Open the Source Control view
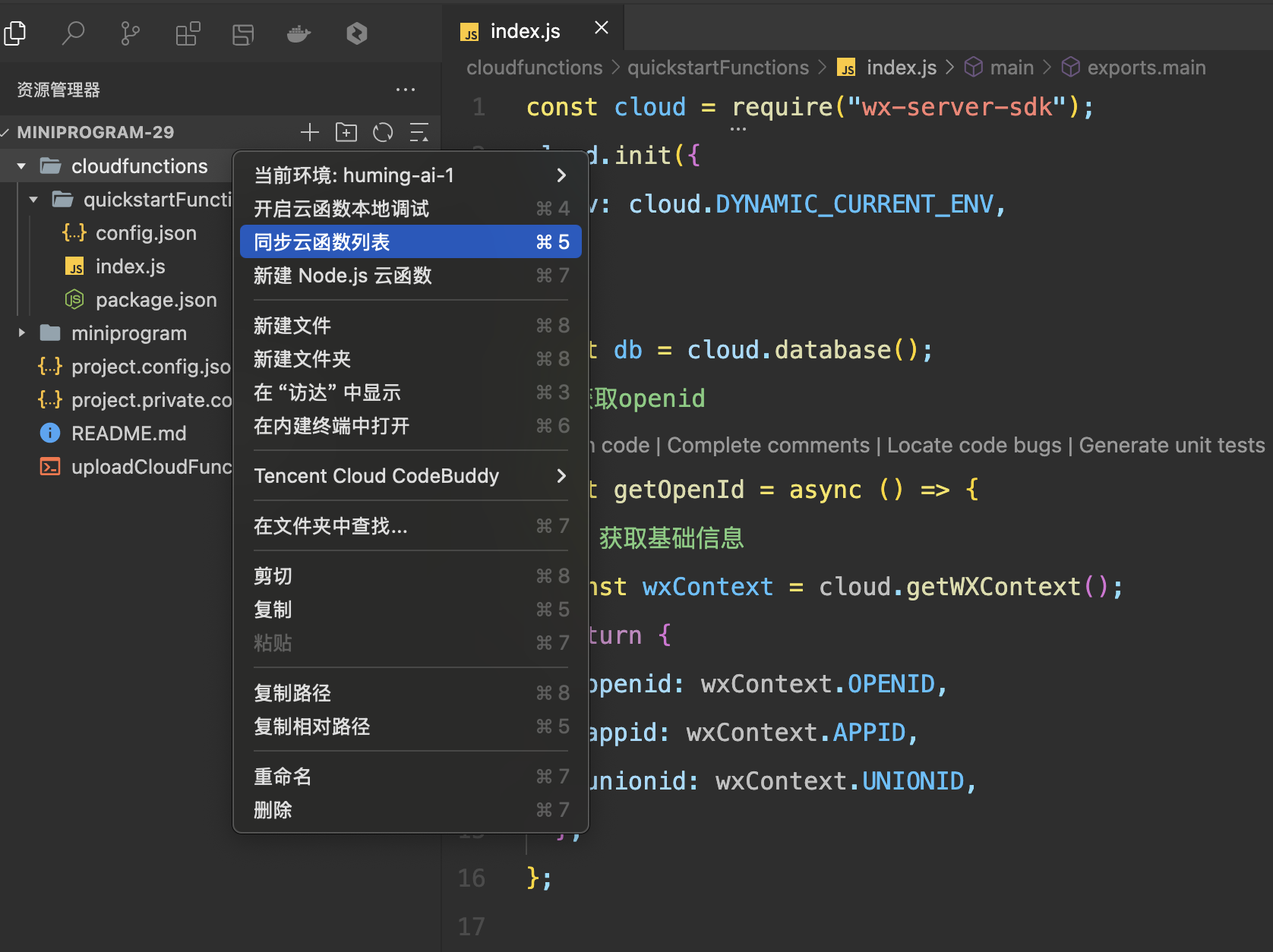The width and height of the screenshot is (1273, 952). 129,33
